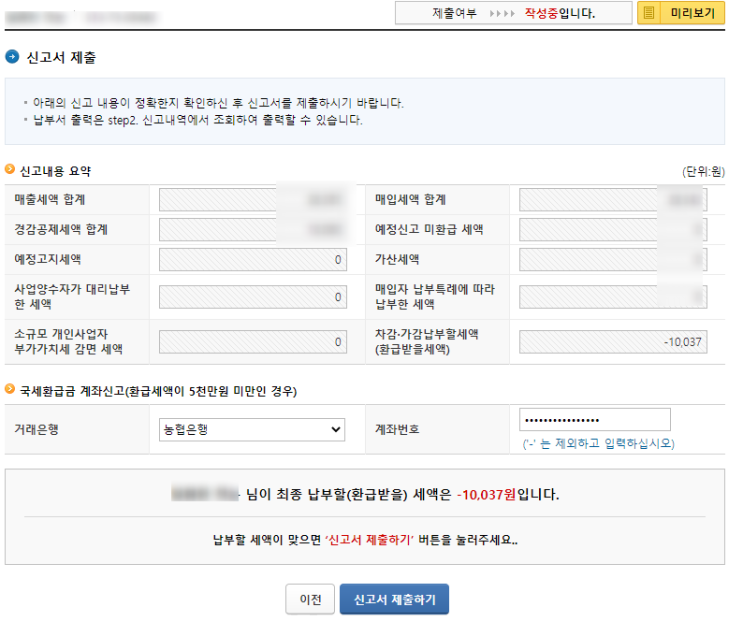
Task: Click the '아래의 신고 내용이 정확한지' instruction line
Action: click(x=218, y=103)
